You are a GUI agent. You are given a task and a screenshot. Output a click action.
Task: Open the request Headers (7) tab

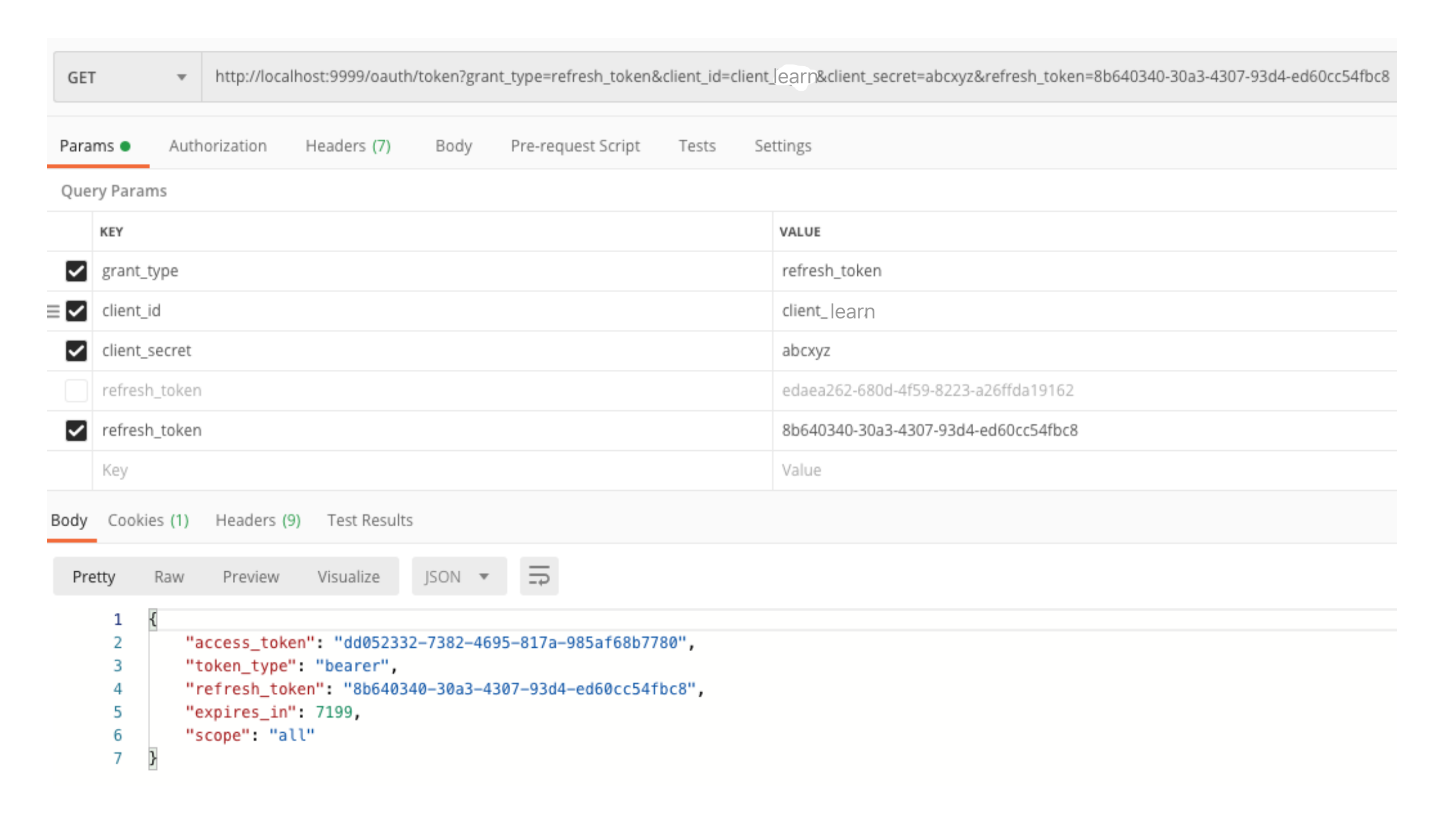click(348, 146)
